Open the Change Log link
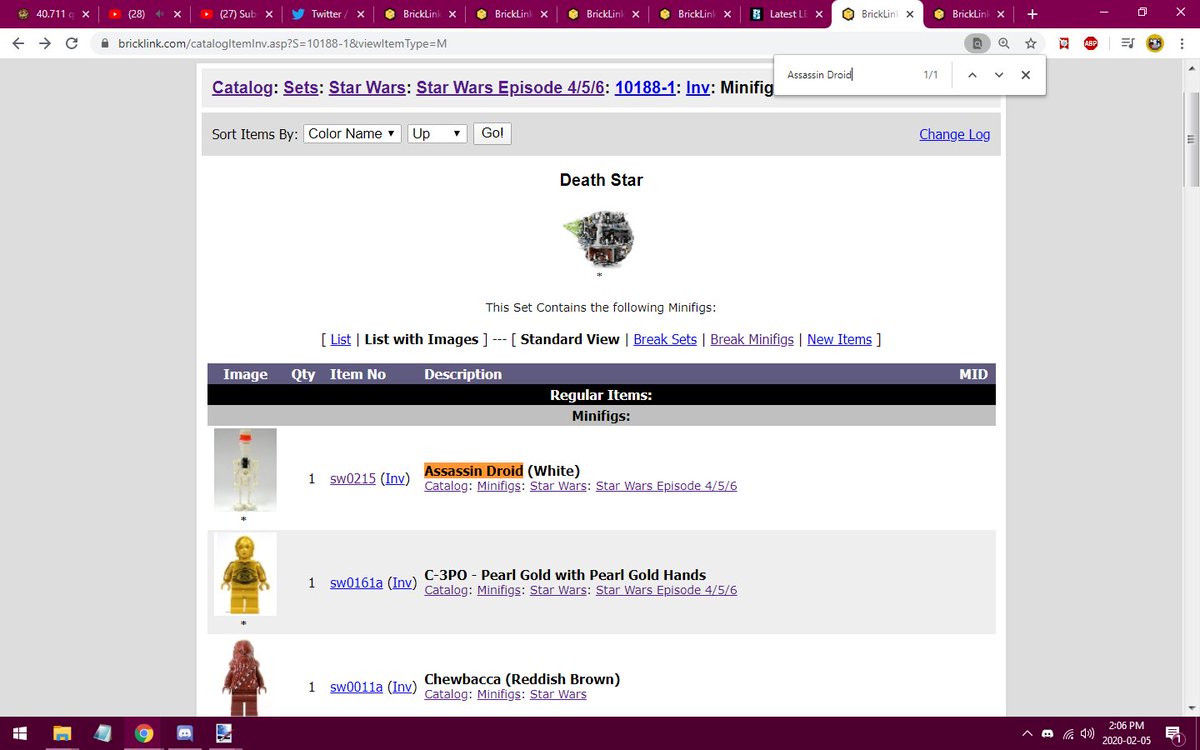Screen dimensions: 1200x750 pyautogui.click(x=954, y=134)
